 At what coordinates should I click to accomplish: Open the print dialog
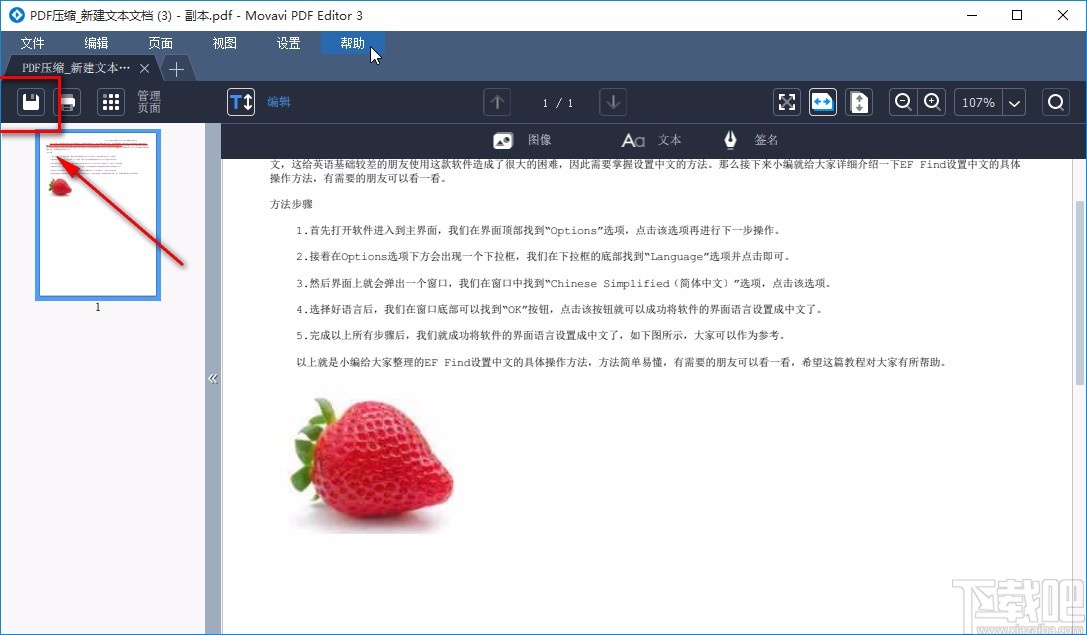click(x=67, y=101)
